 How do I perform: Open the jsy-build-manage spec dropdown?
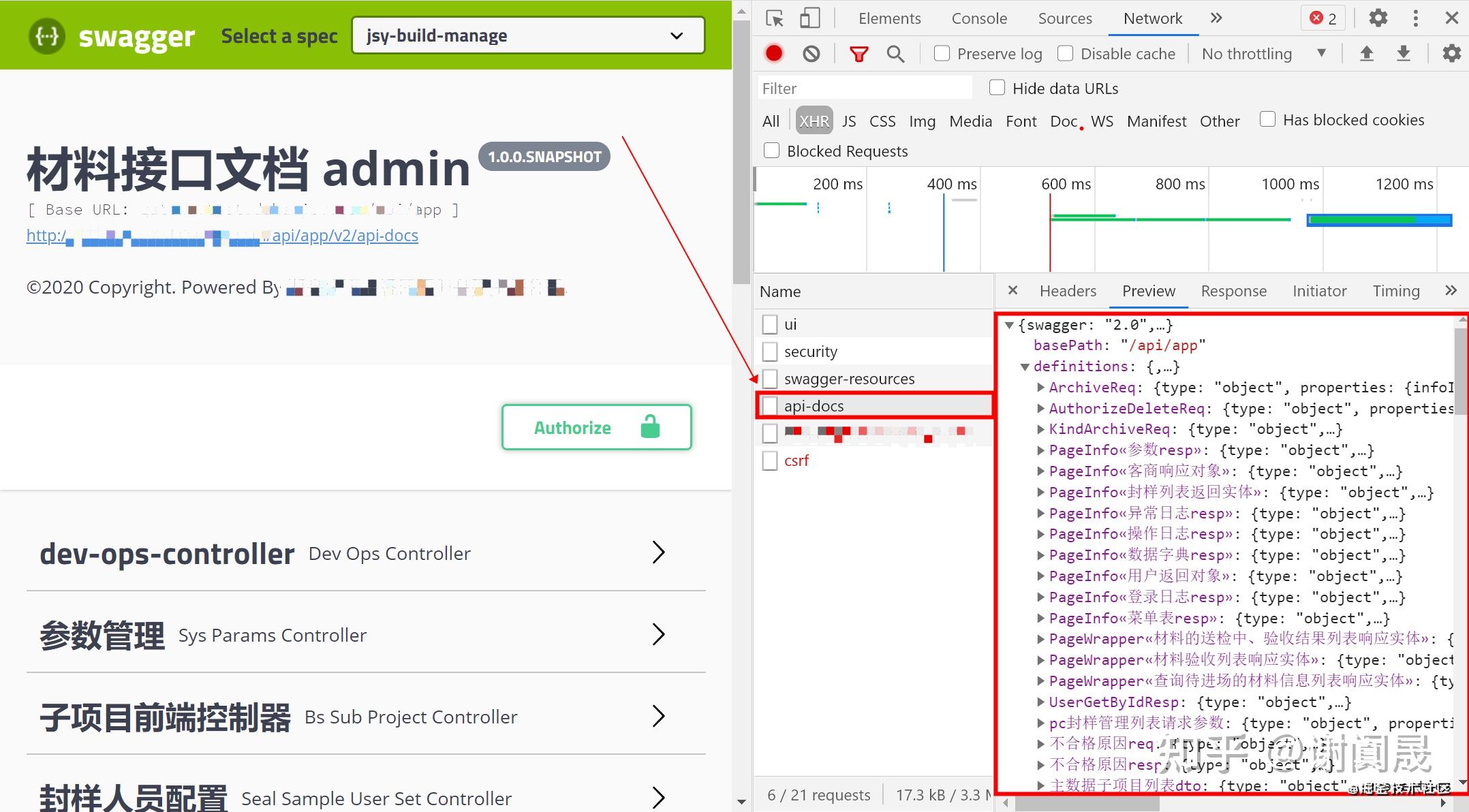coord(528,35)
